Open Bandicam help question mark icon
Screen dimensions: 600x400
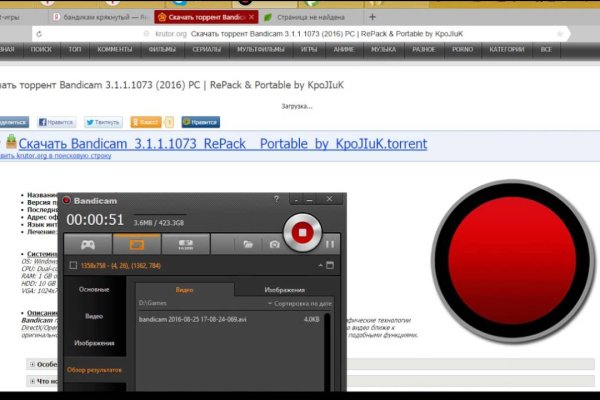pos(276,200)
